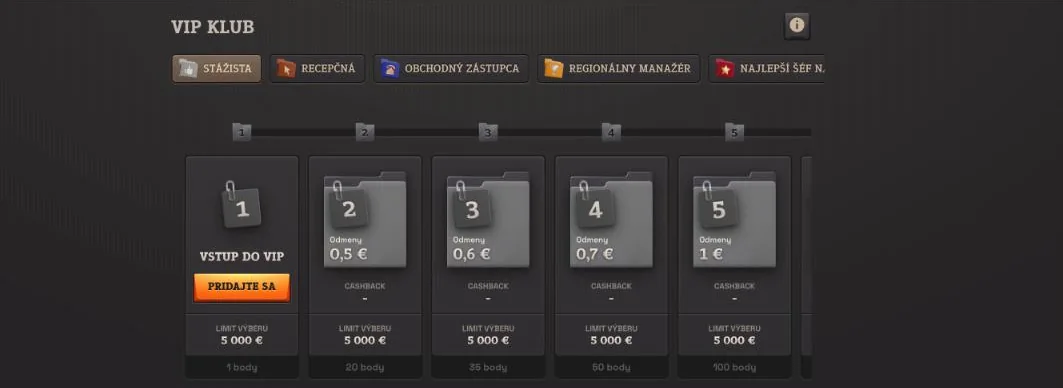Image resolution: width=1063 pixels, height=388 pixels.
Task: Select level 2 marker on progress bar
Action: coord(365,132)
